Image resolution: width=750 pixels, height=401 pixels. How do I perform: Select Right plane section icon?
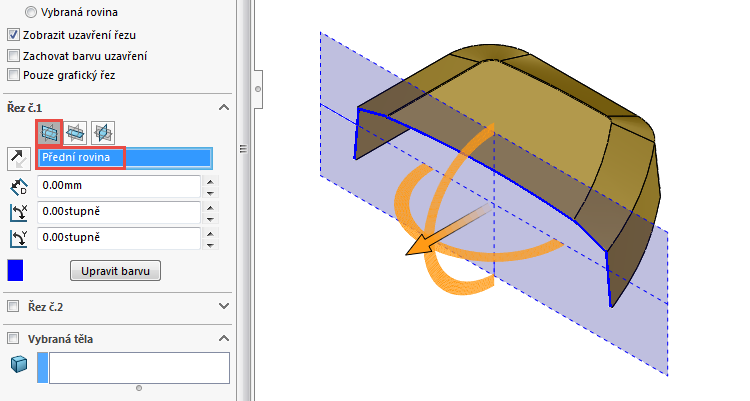click(103, 133)
